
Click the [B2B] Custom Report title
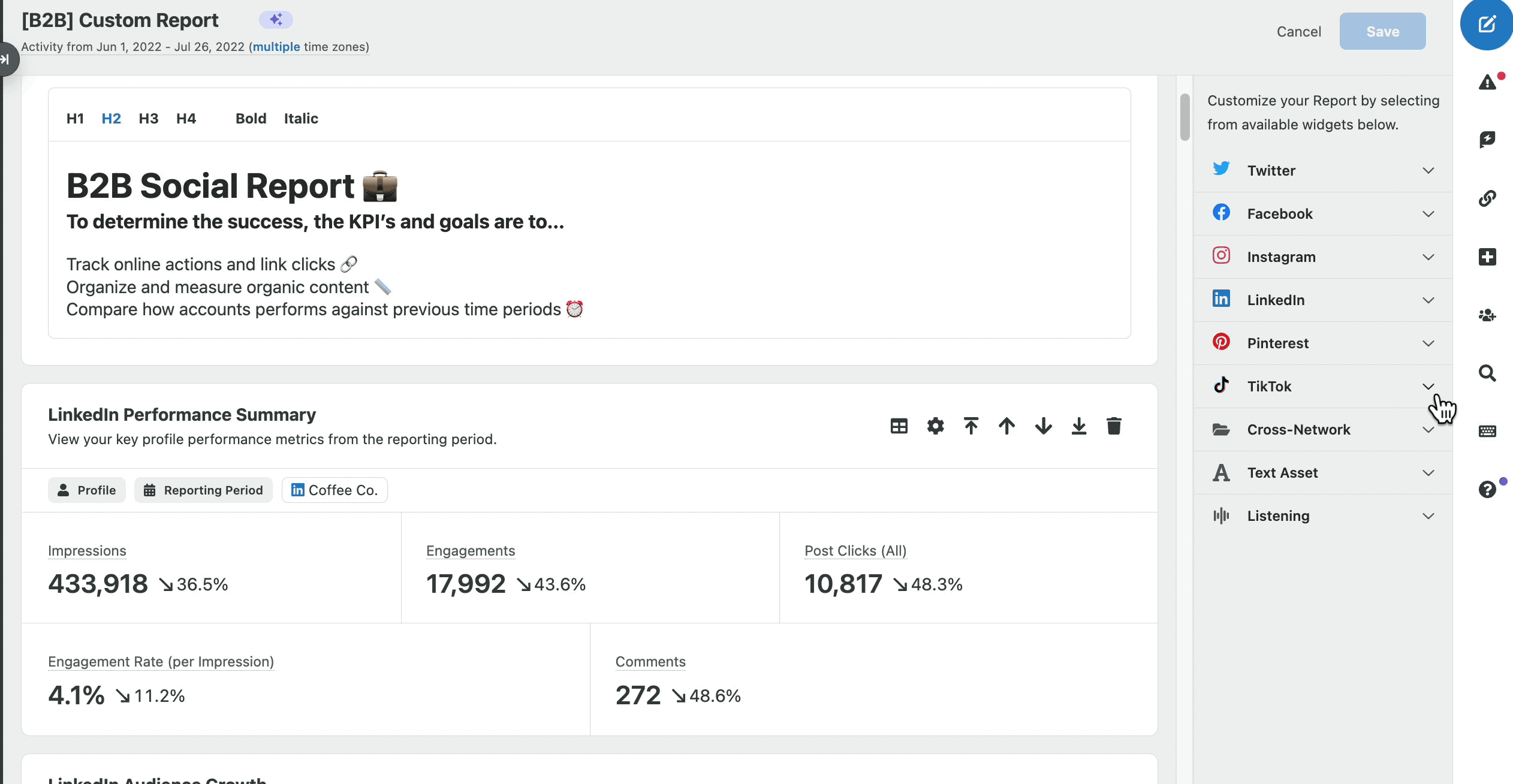click(120, 20)
